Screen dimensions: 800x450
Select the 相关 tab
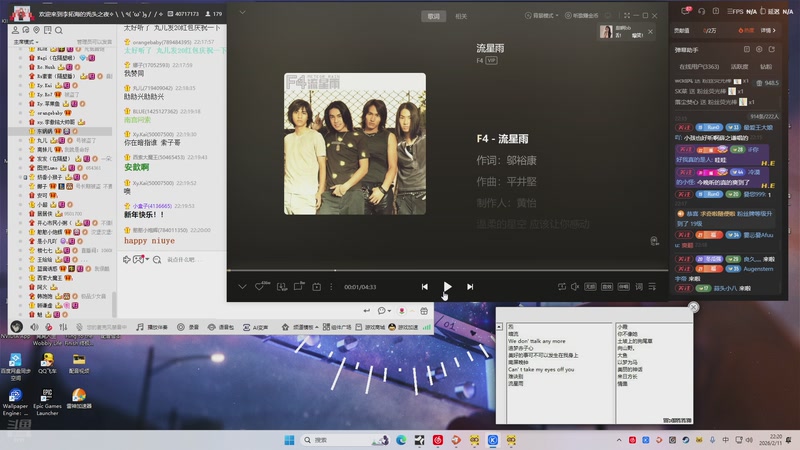click(461, 16)
